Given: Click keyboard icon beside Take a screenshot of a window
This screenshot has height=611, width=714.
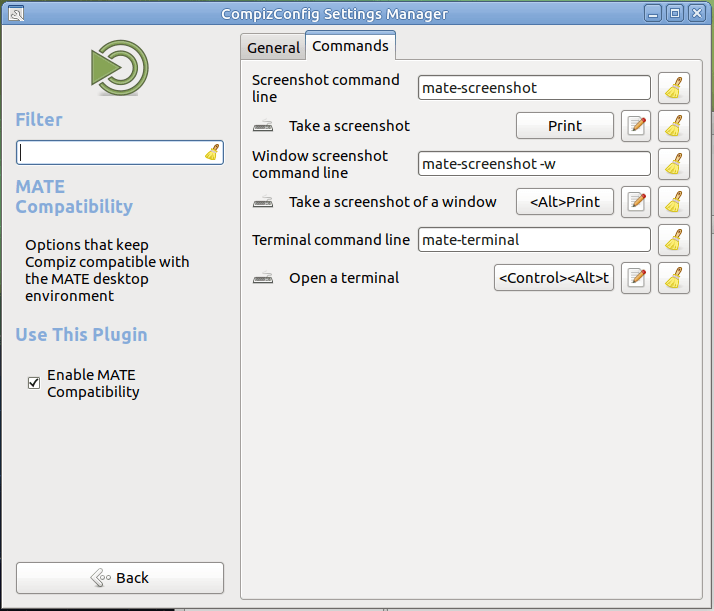Looking at the screenshot, I should coord(263,202).
